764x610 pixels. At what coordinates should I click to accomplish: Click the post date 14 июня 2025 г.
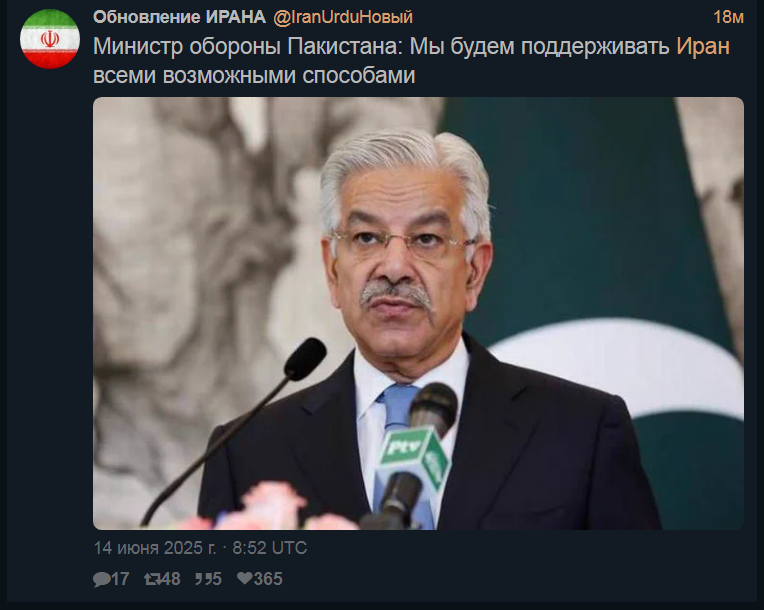click(x=154, y=548)
